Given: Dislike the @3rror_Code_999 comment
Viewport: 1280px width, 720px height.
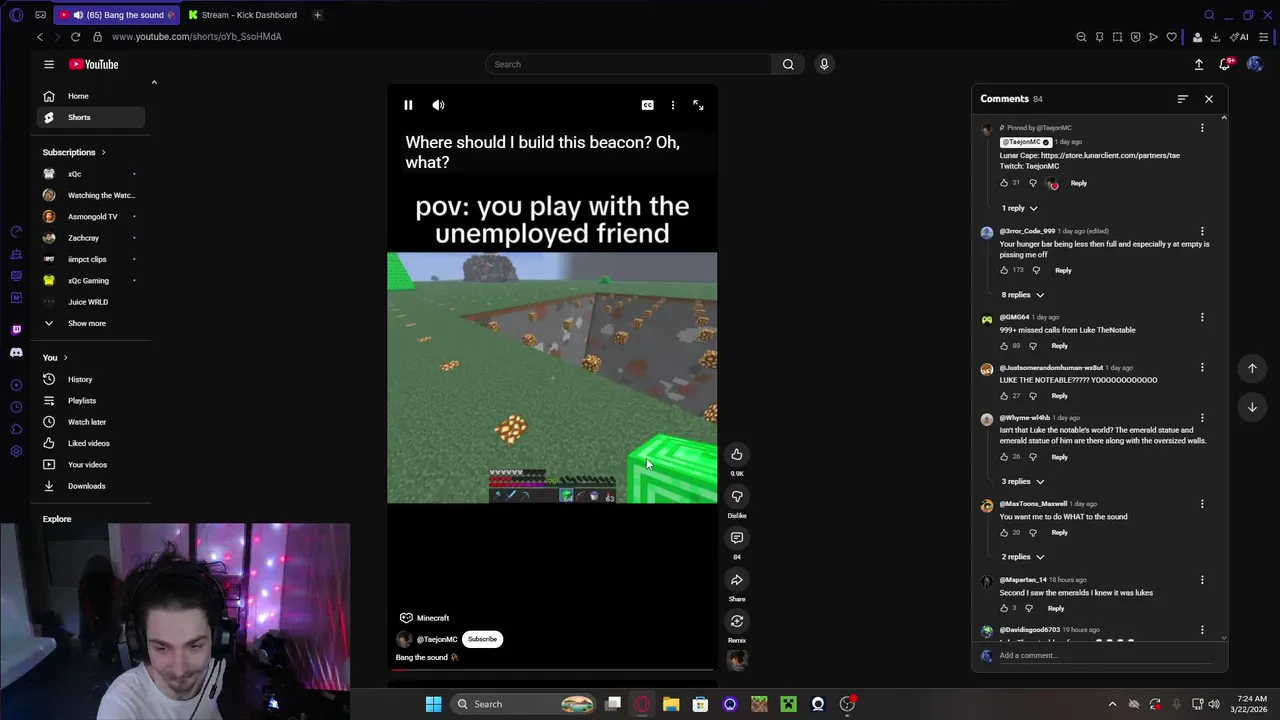Looking at the screenshot, I should click(x=1036, y=270).
